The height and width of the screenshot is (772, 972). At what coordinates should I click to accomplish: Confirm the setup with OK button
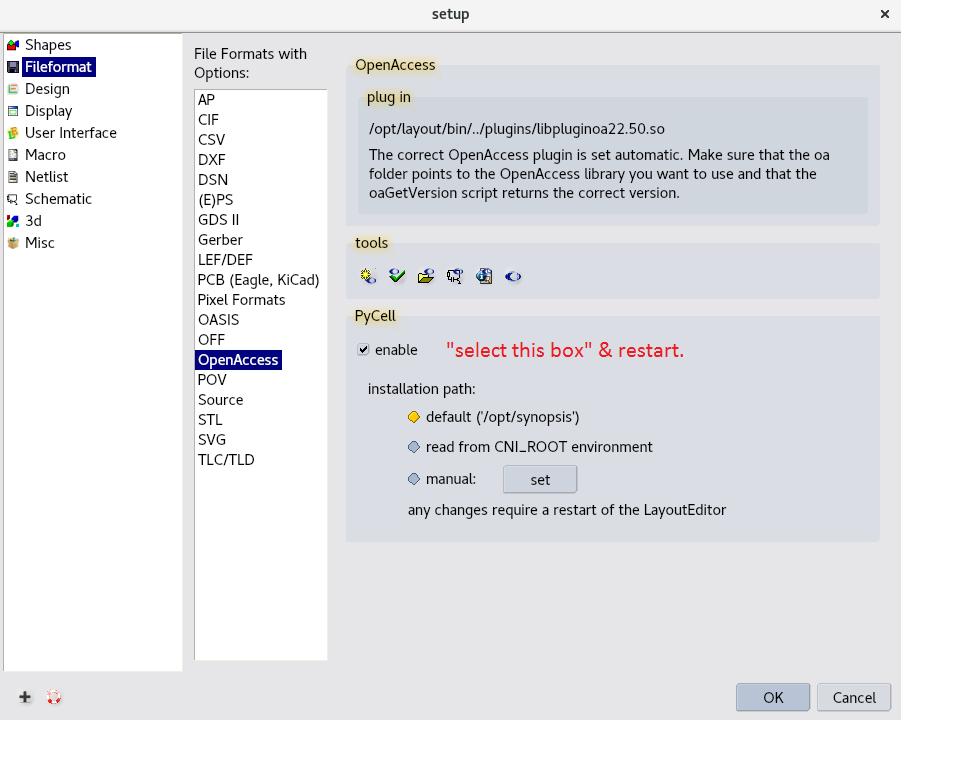point(773,698)
